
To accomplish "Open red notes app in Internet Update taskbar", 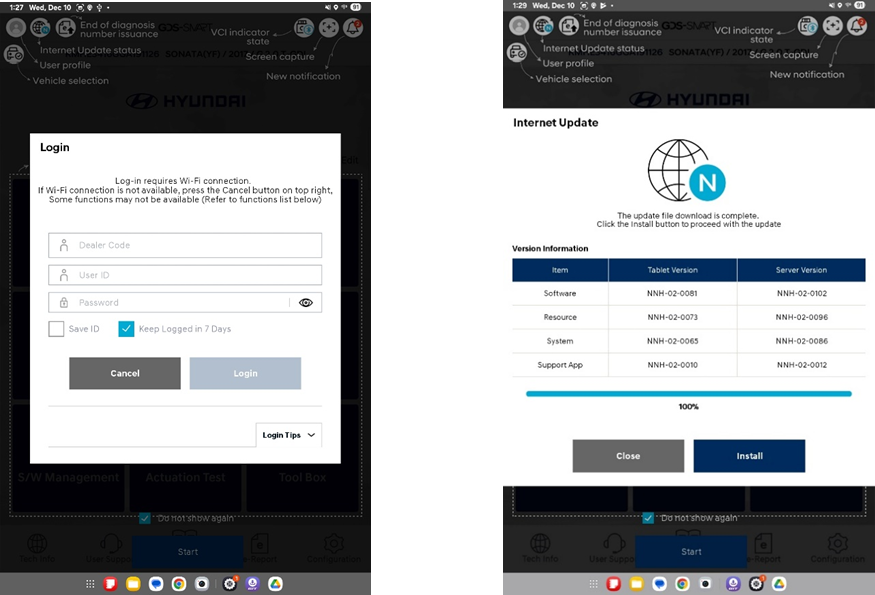I will [x=614, y=584].
